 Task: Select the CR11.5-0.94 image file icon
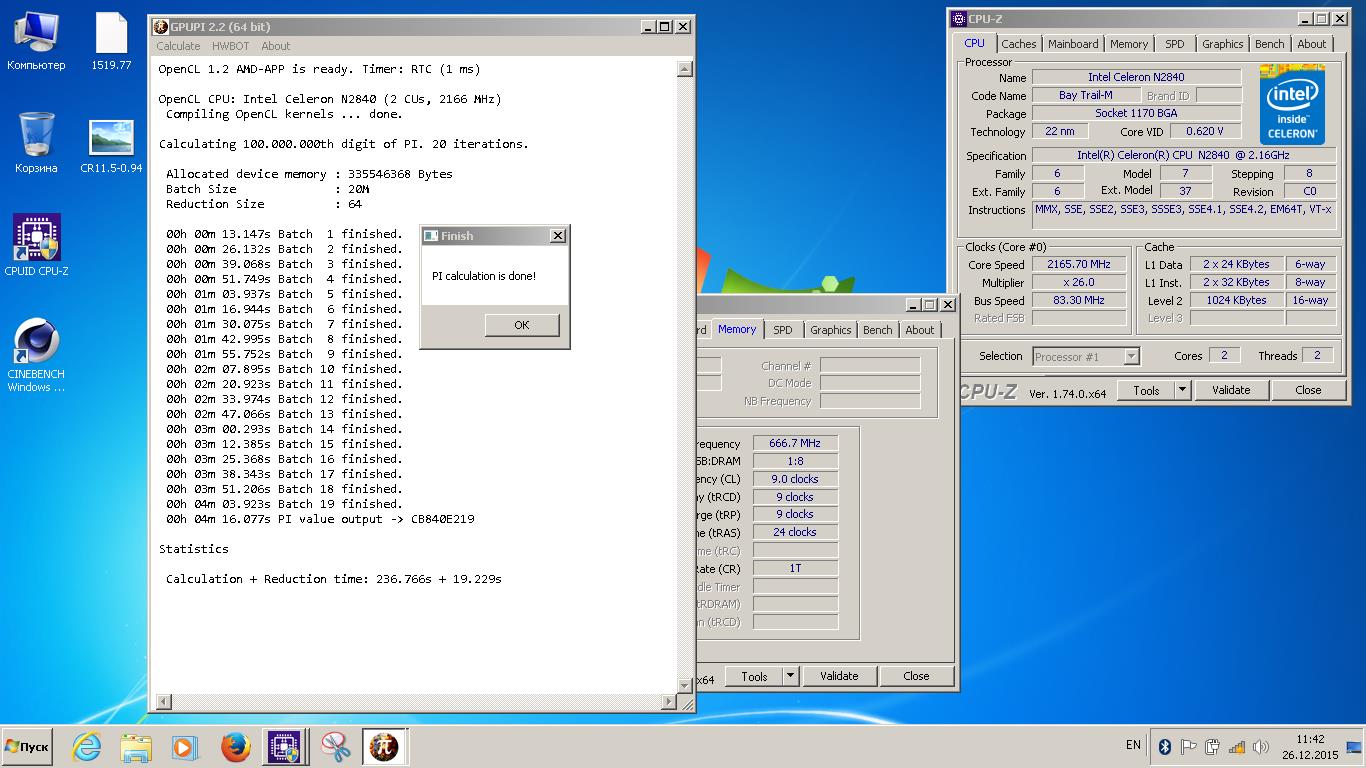(111, 146)
